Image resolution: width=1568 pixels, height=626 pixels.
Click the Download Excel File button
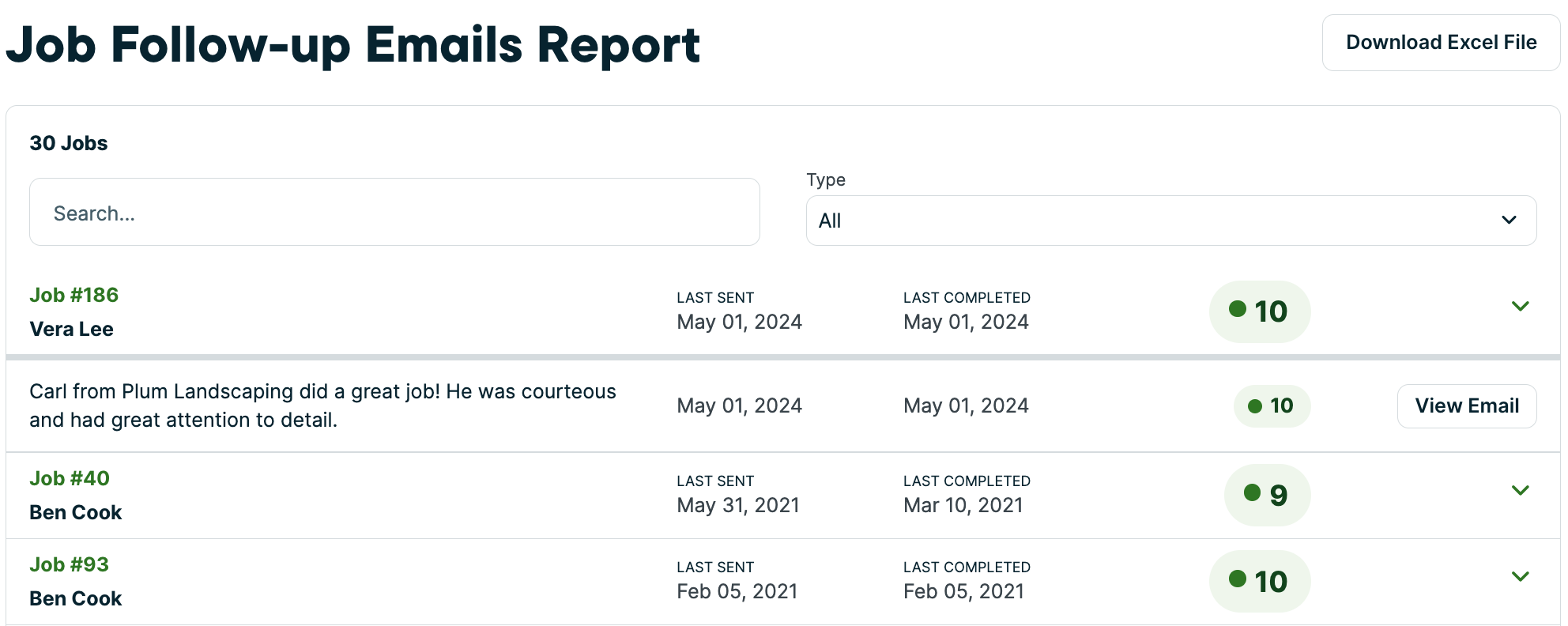click(1440, 42)
